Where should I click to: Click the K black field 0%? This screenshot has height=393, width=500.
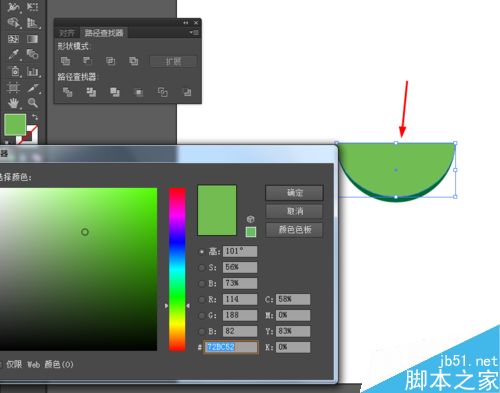(293, 347)
